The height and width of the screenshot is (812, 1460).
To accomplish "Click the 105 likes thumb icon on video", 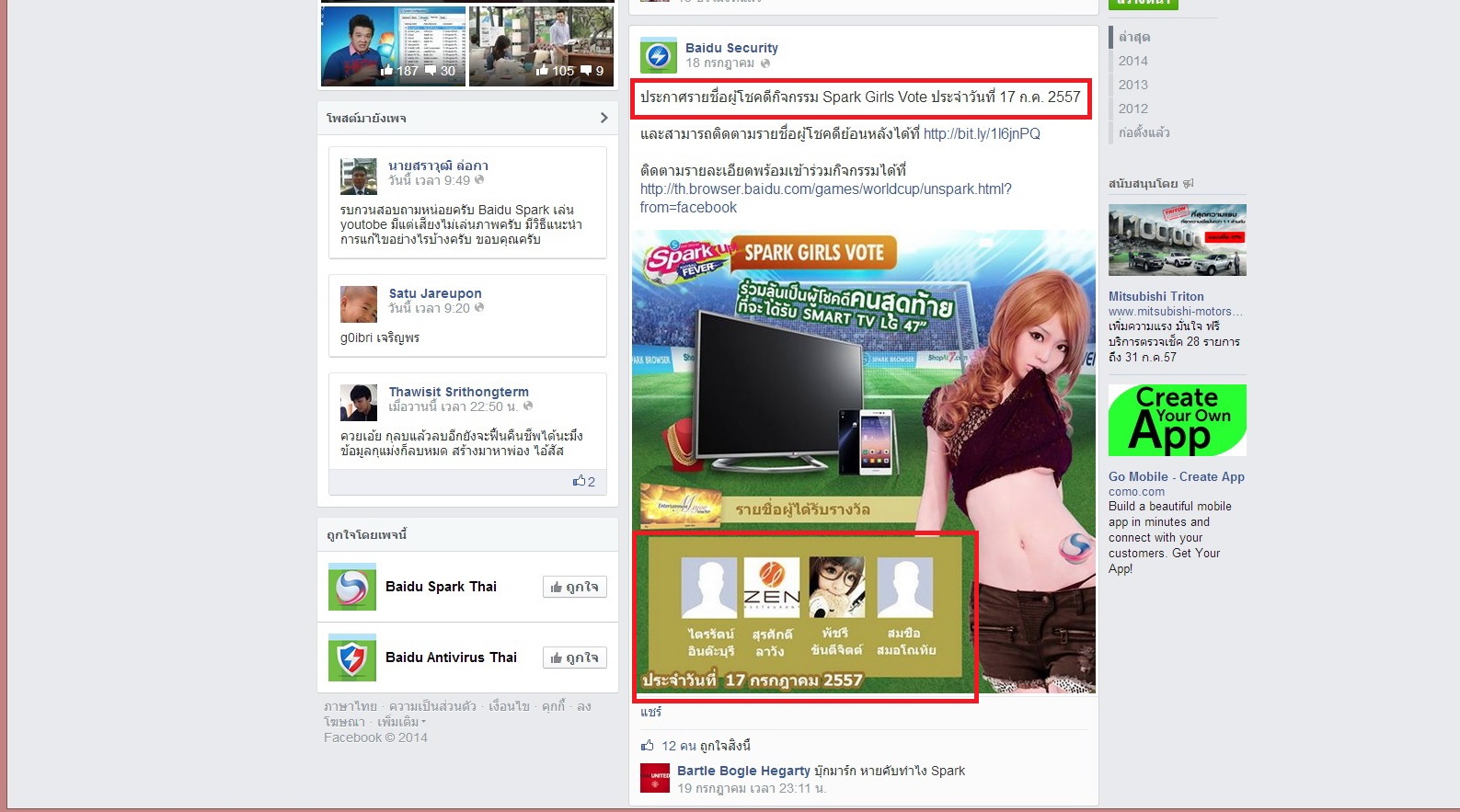I will click(x=543, y=70).
